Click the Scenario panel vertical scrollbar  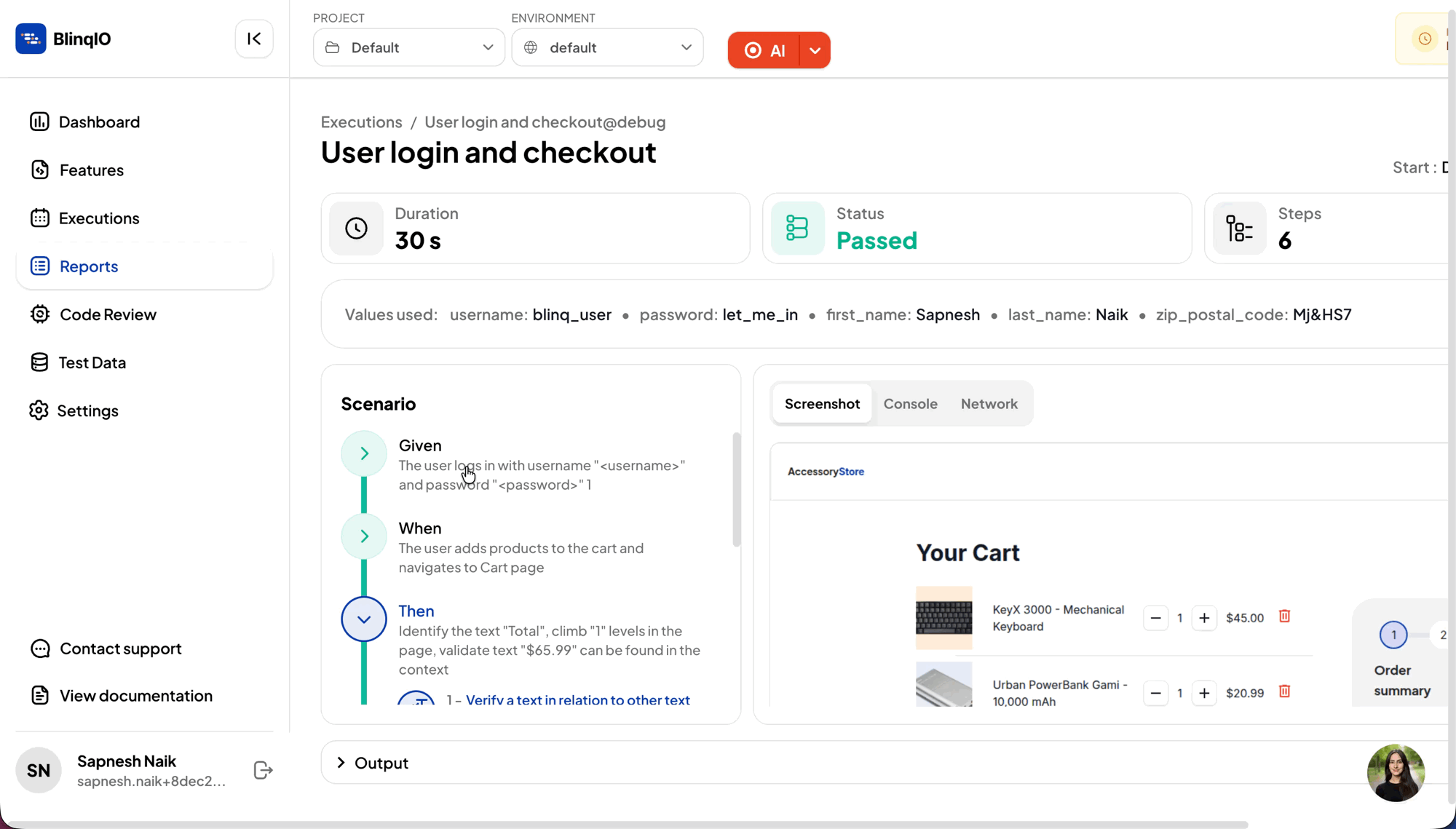(736, 489)
